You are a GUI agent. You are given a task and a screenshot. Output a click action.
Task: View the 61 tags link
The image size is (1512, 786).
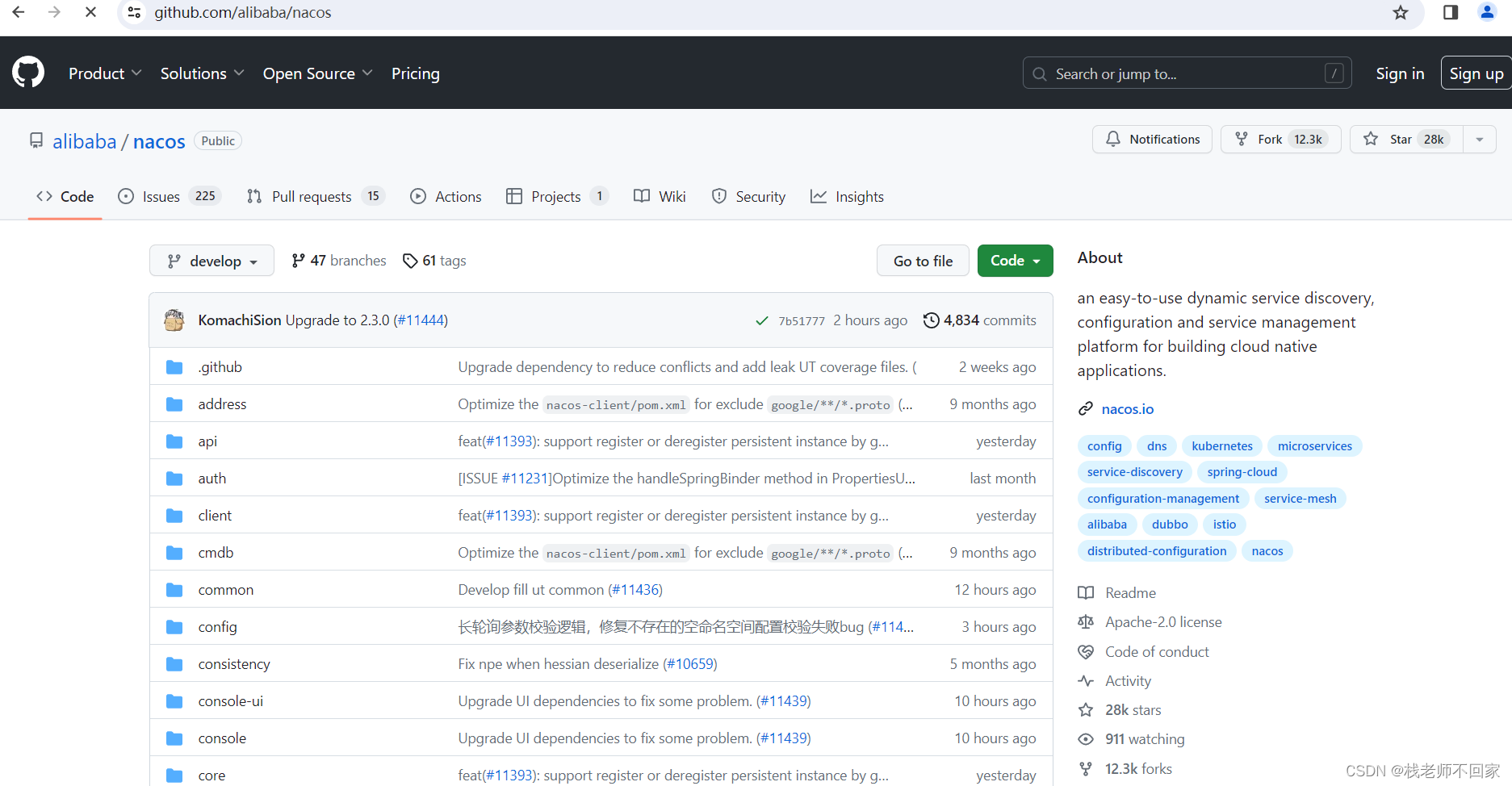pyautogui.click(x=434, y=261)
